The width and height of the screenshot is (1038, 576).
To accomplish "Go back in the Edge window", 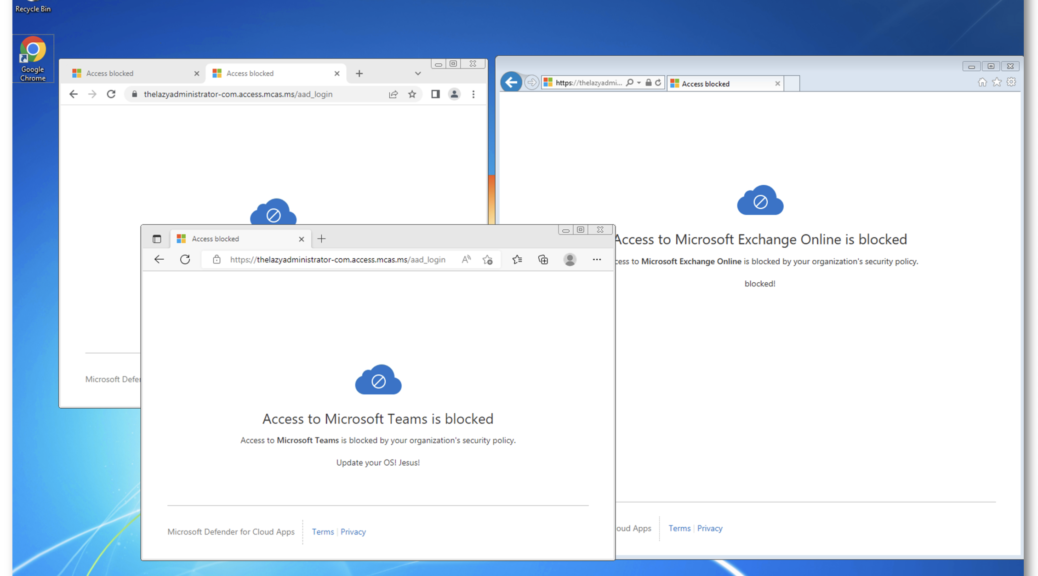I will (159, 260).
